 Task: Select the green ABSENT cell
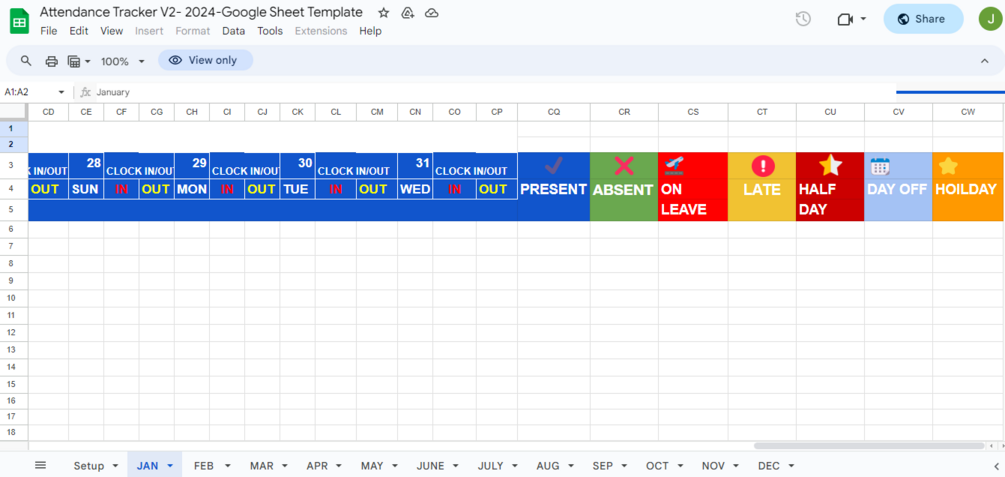tap(624, 187)
